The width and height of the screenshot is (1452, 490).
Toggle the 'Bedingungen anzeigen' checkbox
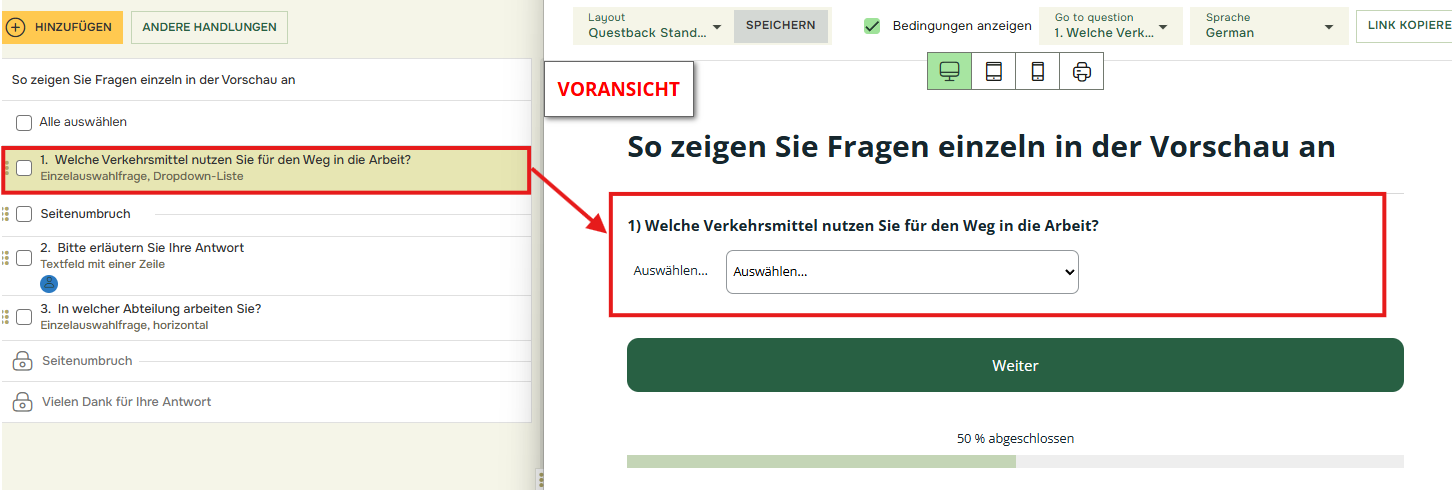tap(873, 26)
